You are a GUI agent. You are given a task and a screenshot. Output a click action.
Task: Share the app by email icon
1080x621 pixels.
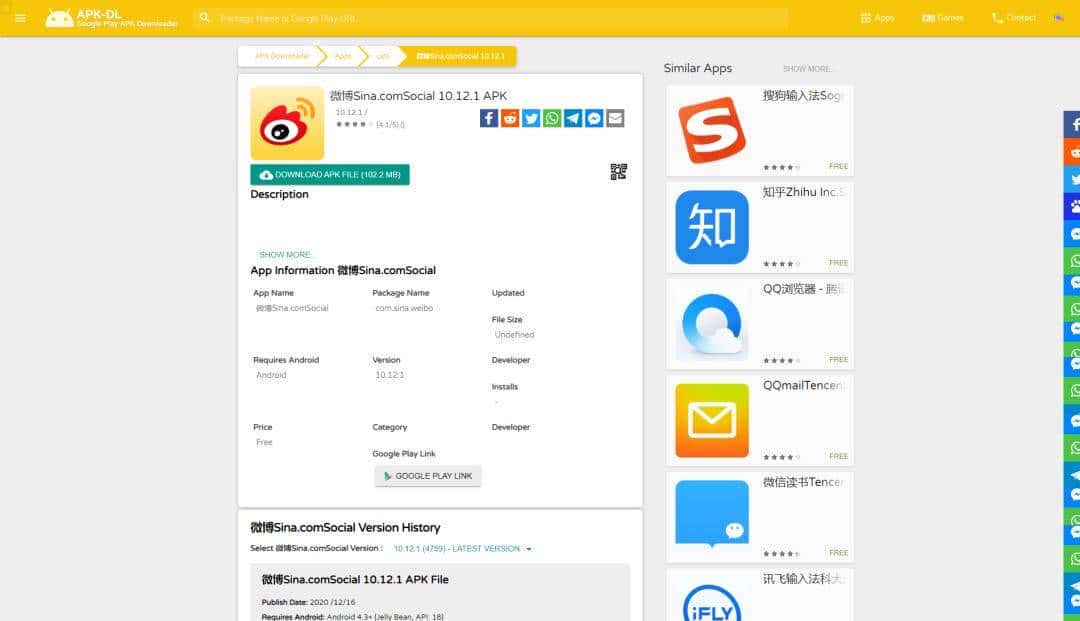[x=615, y=117]
